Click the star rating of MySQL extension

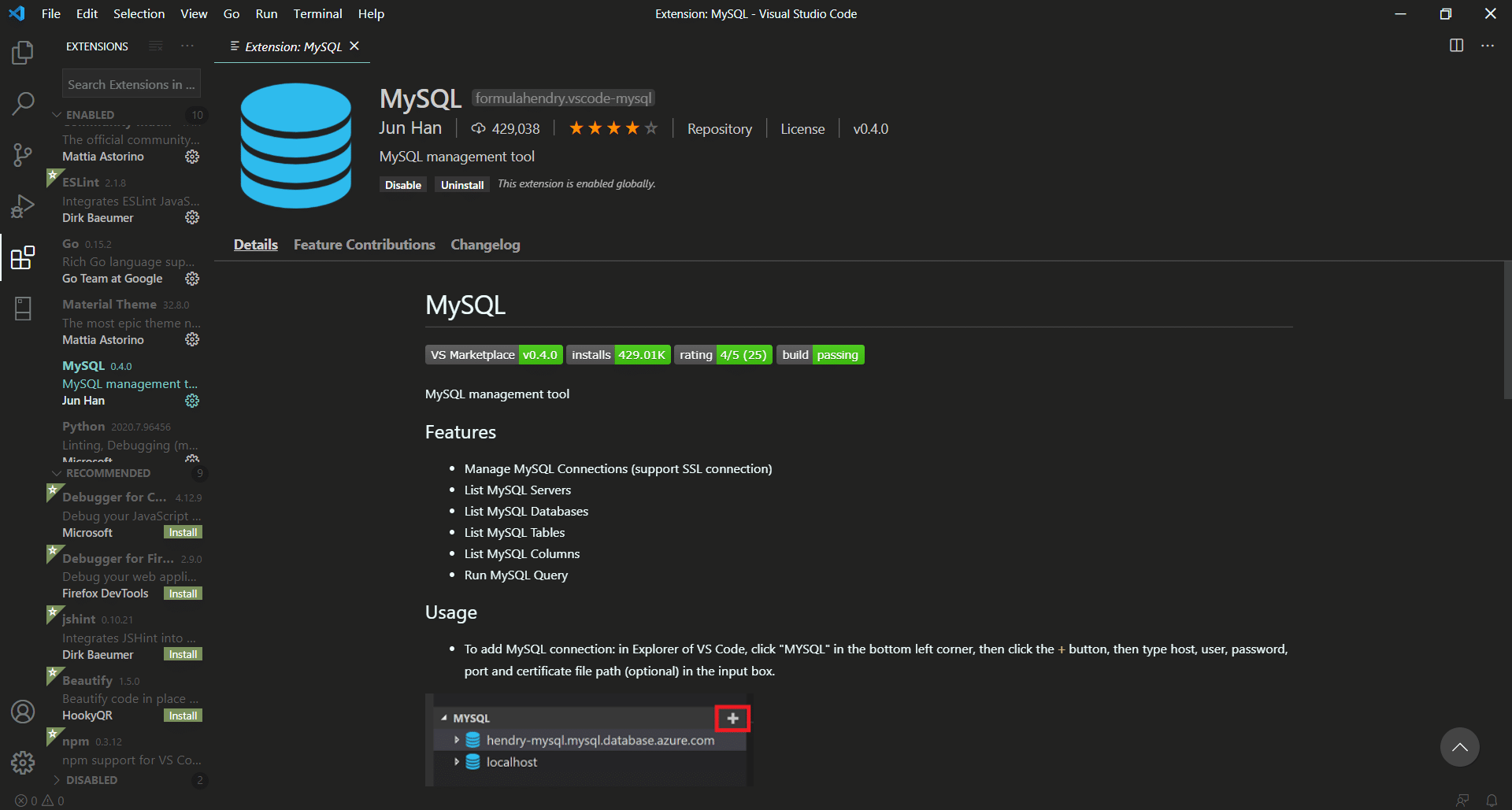click(x=613, y=128)
